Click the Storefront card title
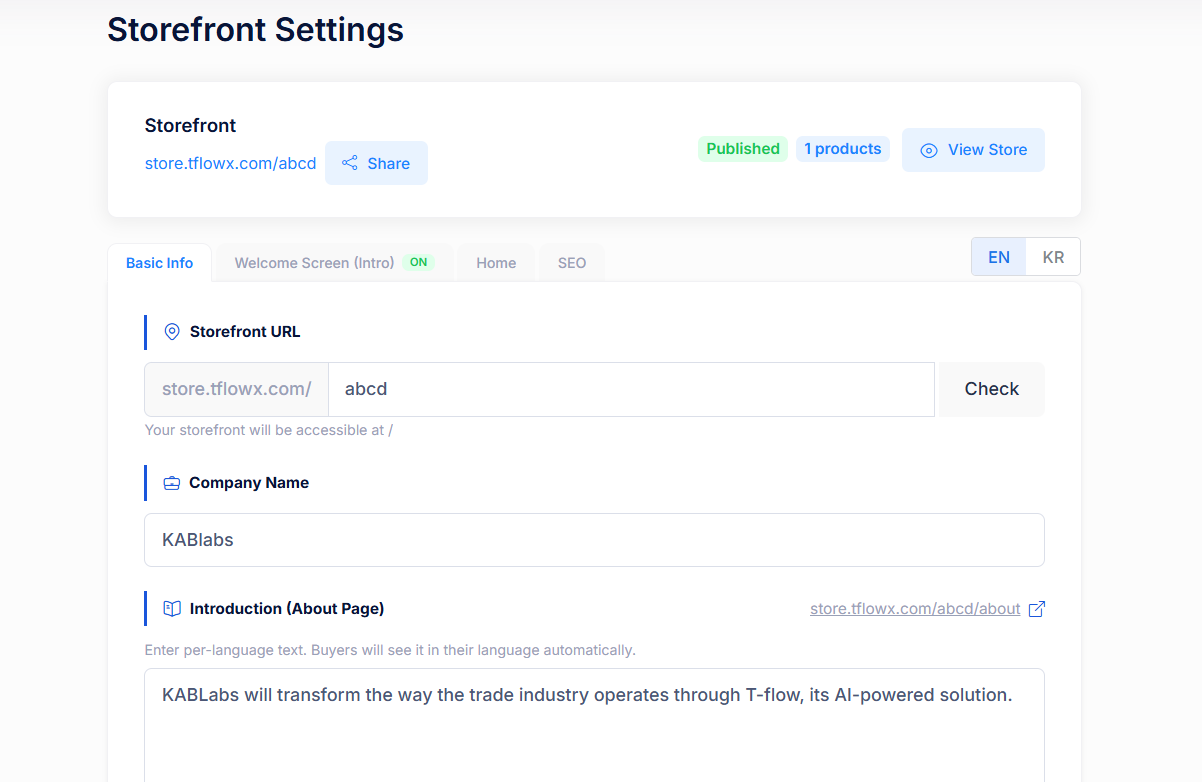 (191, 126)
